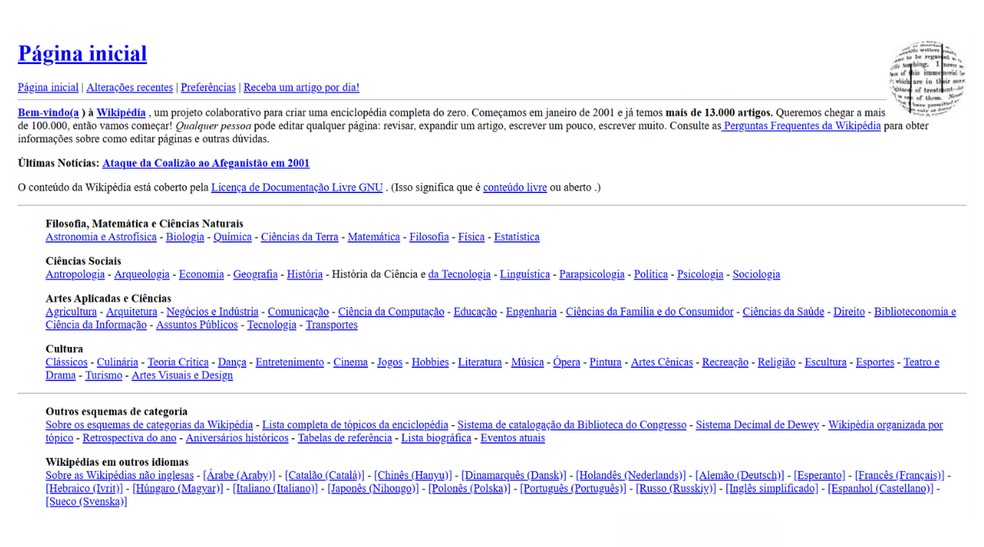Select the Psicologia link
The height and width of the screenshot is (547, 984).
pyautogui.click(x=700, y=274)
